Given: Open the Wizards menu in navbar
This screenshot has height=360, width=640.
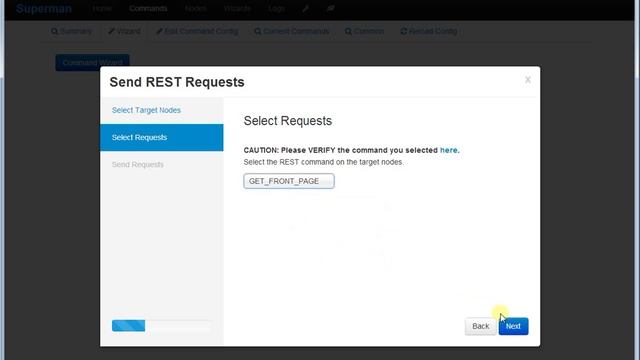Looking at the screenshot, I should pyautogui.click(x=237, y=9).
